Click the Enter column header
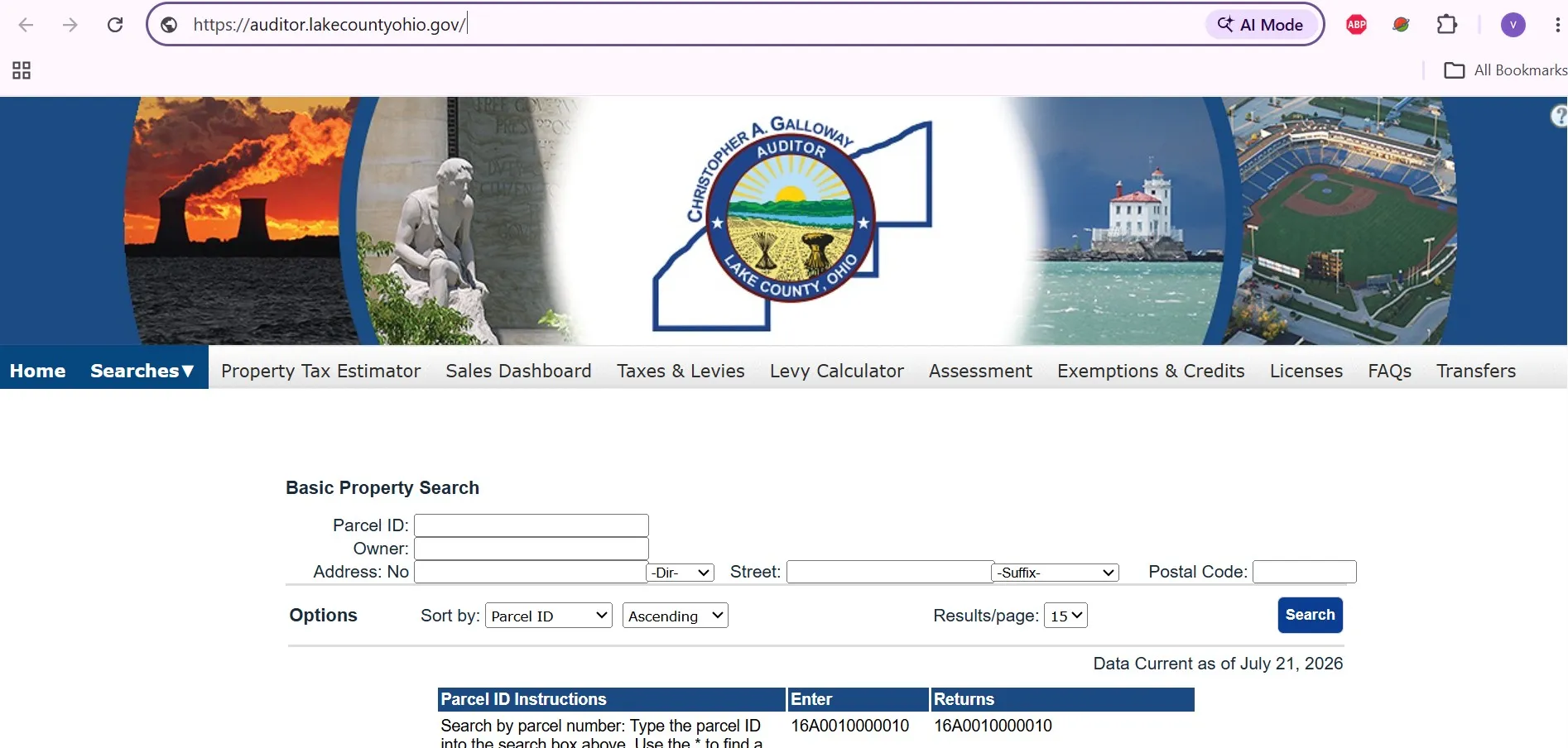Screen dimensions: 1568x748 point(858,699)
